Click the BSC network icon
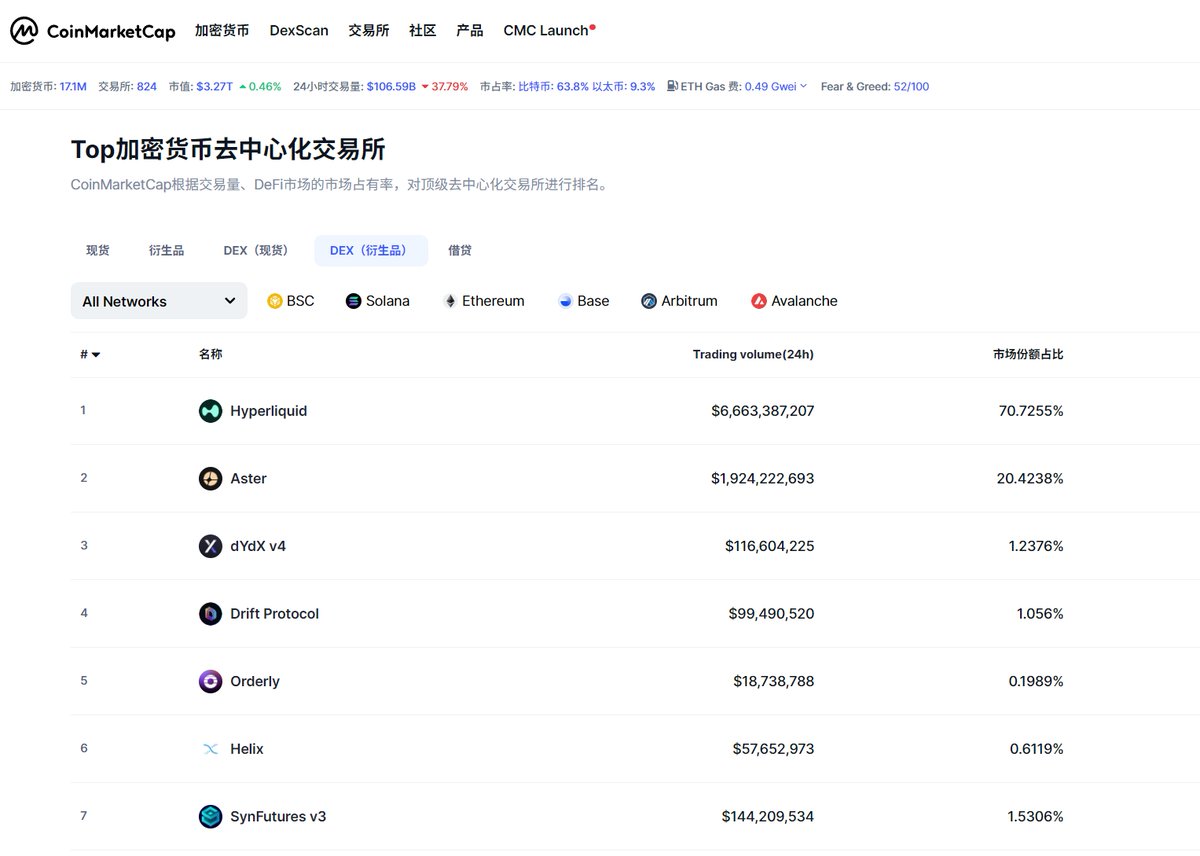 275,301
